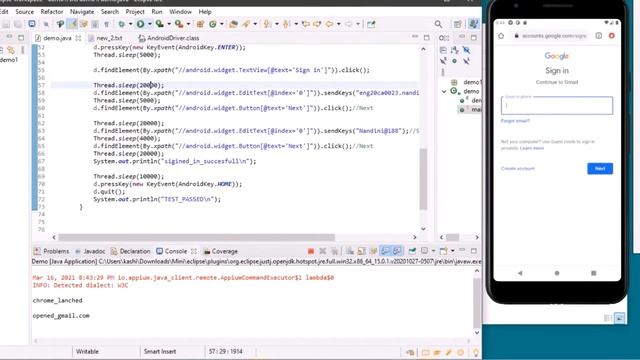Click the green Run button in toolbar
This screenshot has width=640, height=360.
click(x=140, y=24)
